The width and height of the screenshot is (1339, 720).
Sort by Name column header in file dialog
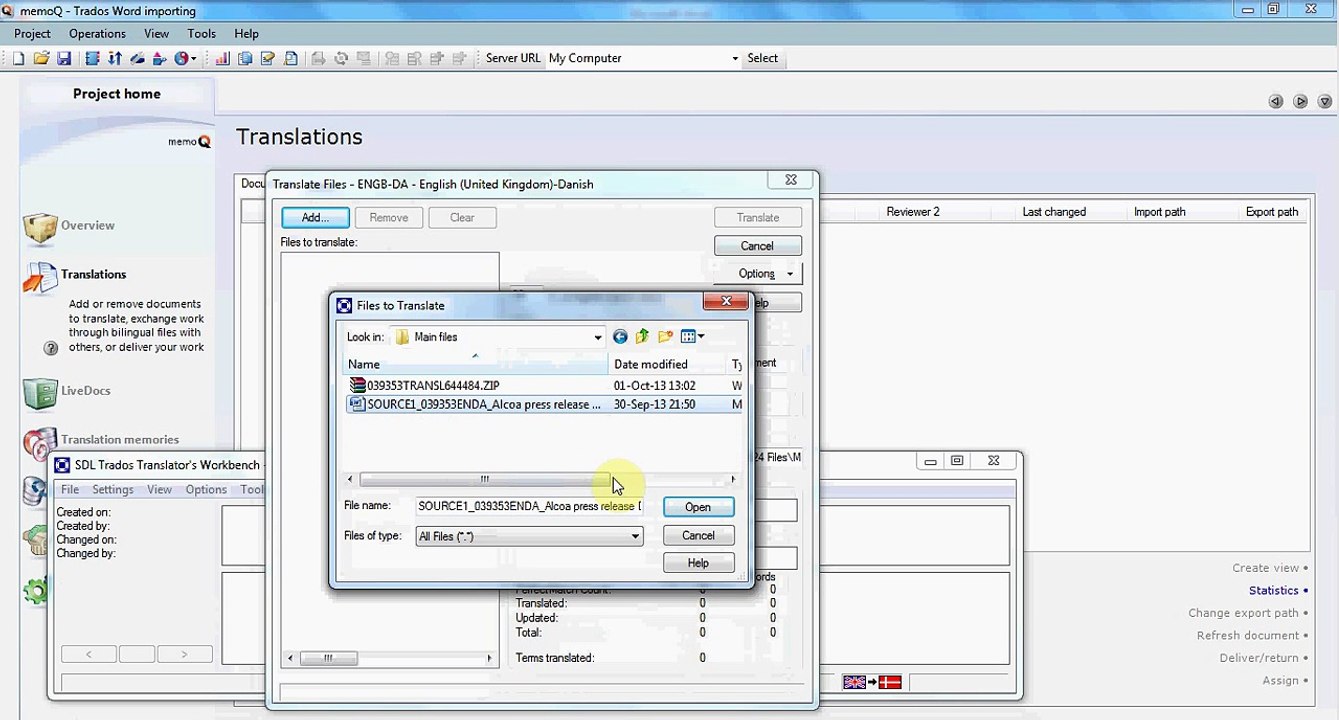476,364
